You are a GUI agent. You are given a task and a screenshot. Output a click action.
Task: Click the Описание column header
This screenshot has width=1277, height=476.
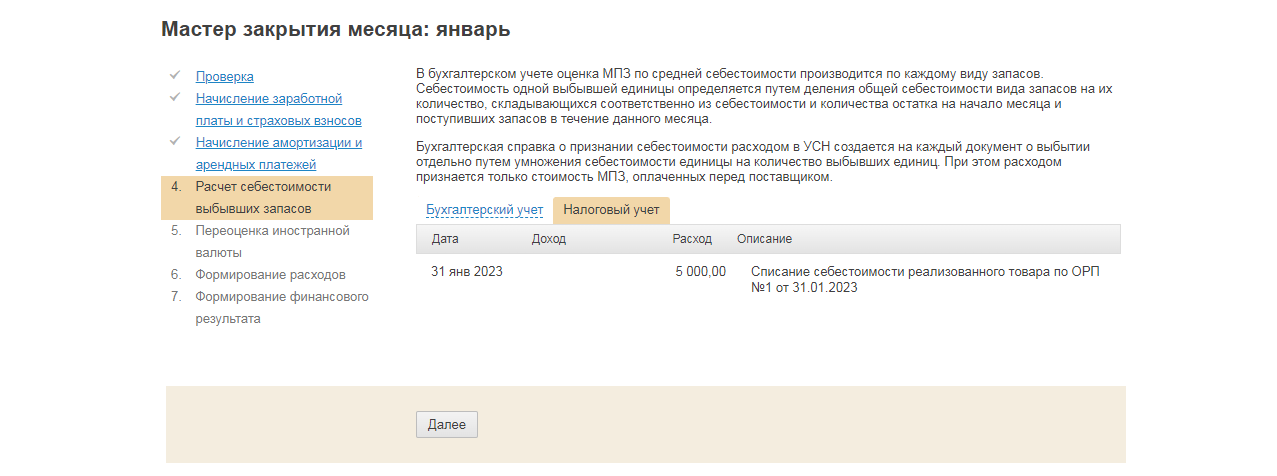tap(764, 239)
